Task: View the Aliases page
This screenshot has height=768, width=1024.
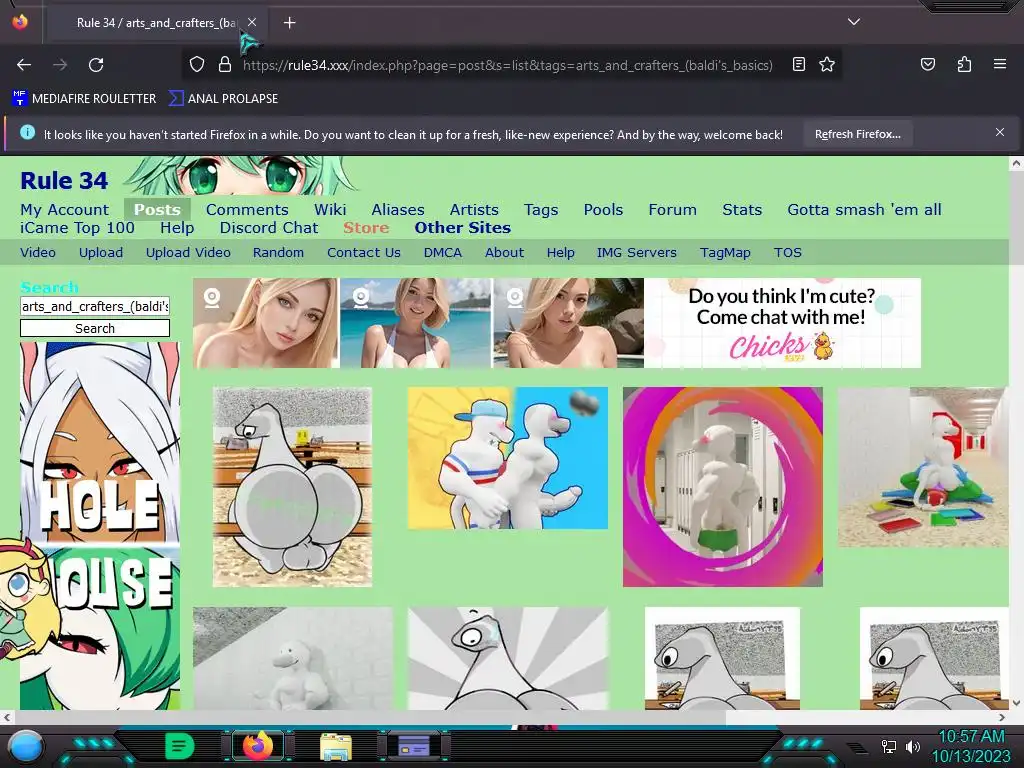Action: pyautogui.click(x=398, y=210)
